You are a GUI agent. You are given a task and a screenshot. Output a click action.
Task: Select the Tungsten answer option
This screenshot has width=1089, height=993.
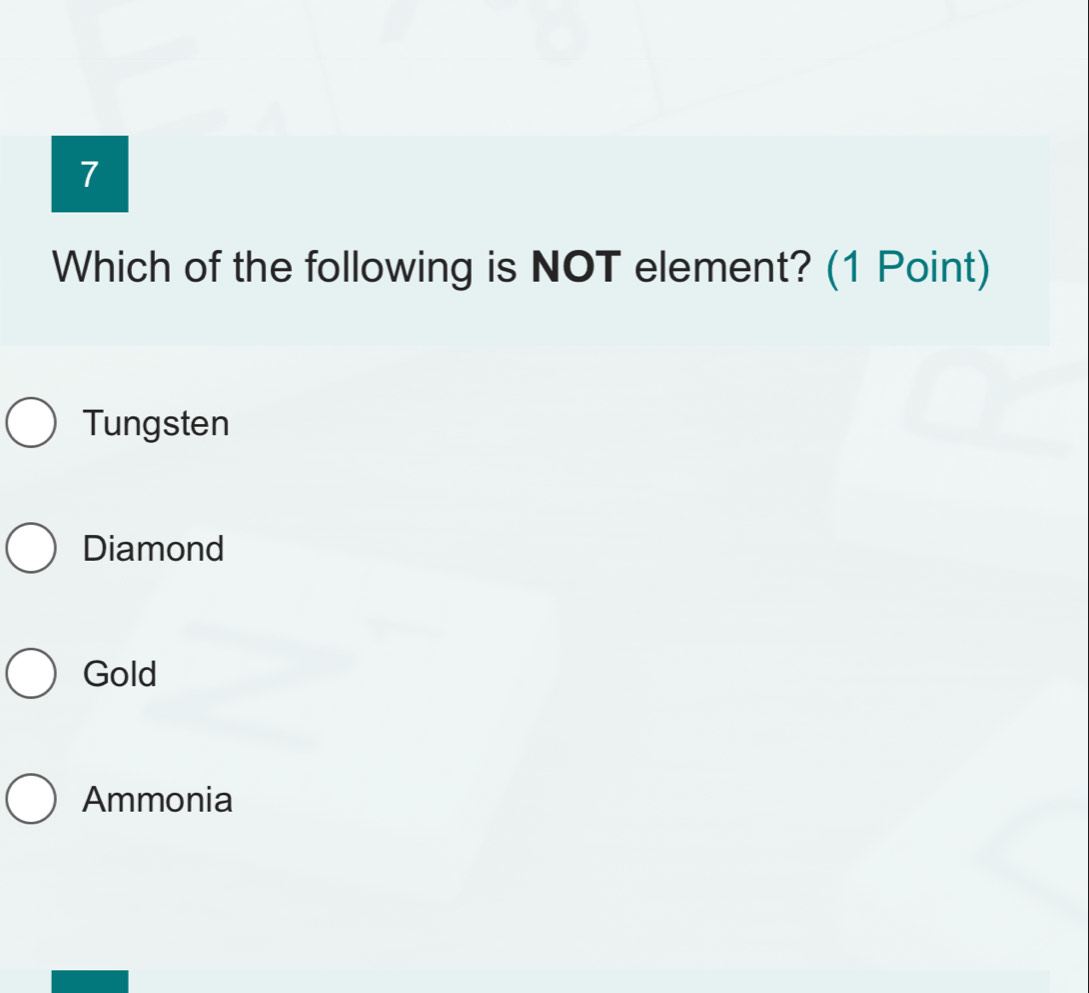(156, 423)
